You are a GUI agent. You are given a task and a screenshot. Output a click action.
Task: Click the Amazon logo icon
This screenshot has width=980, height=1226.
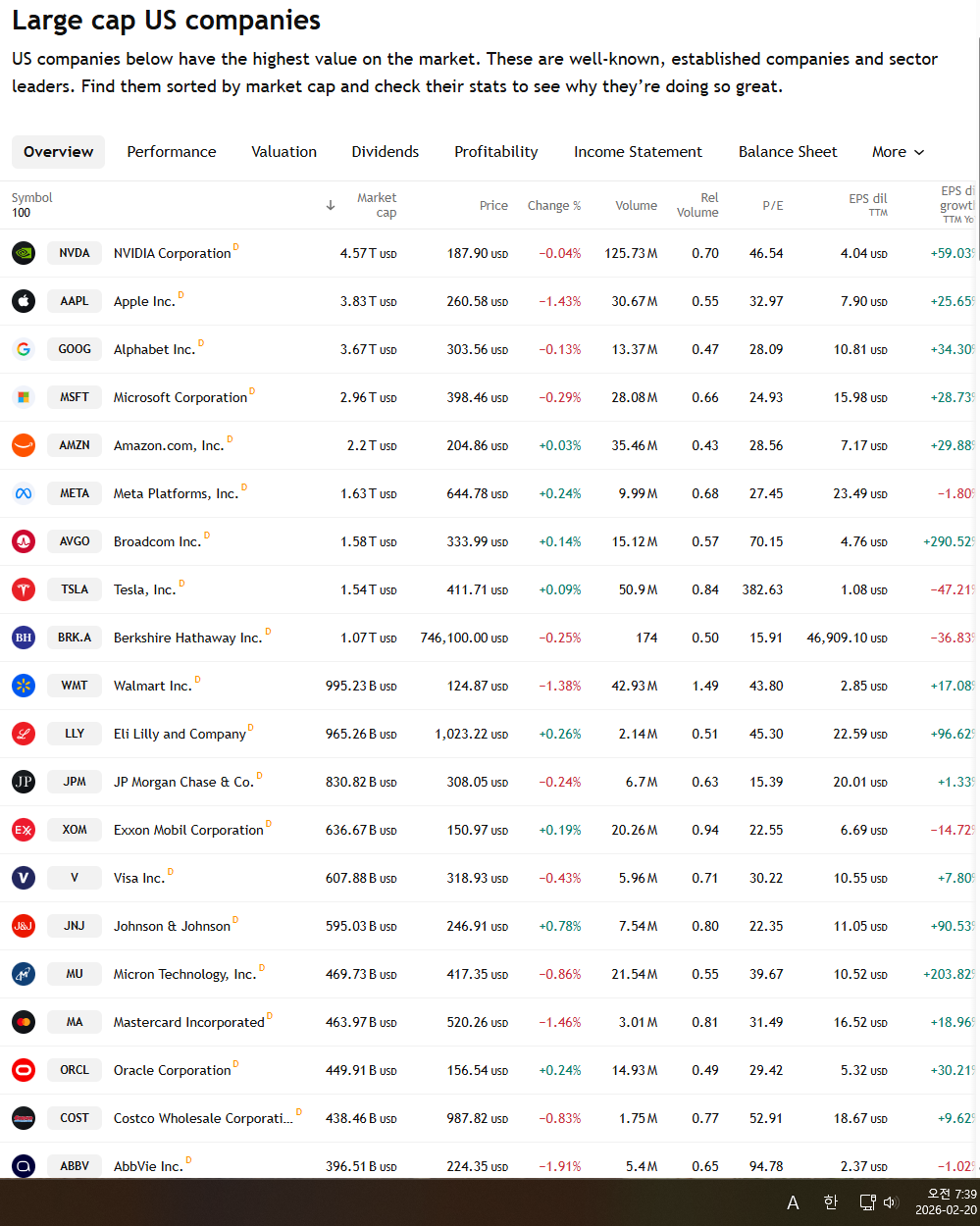pyautogui.click(x=24, y=445)
